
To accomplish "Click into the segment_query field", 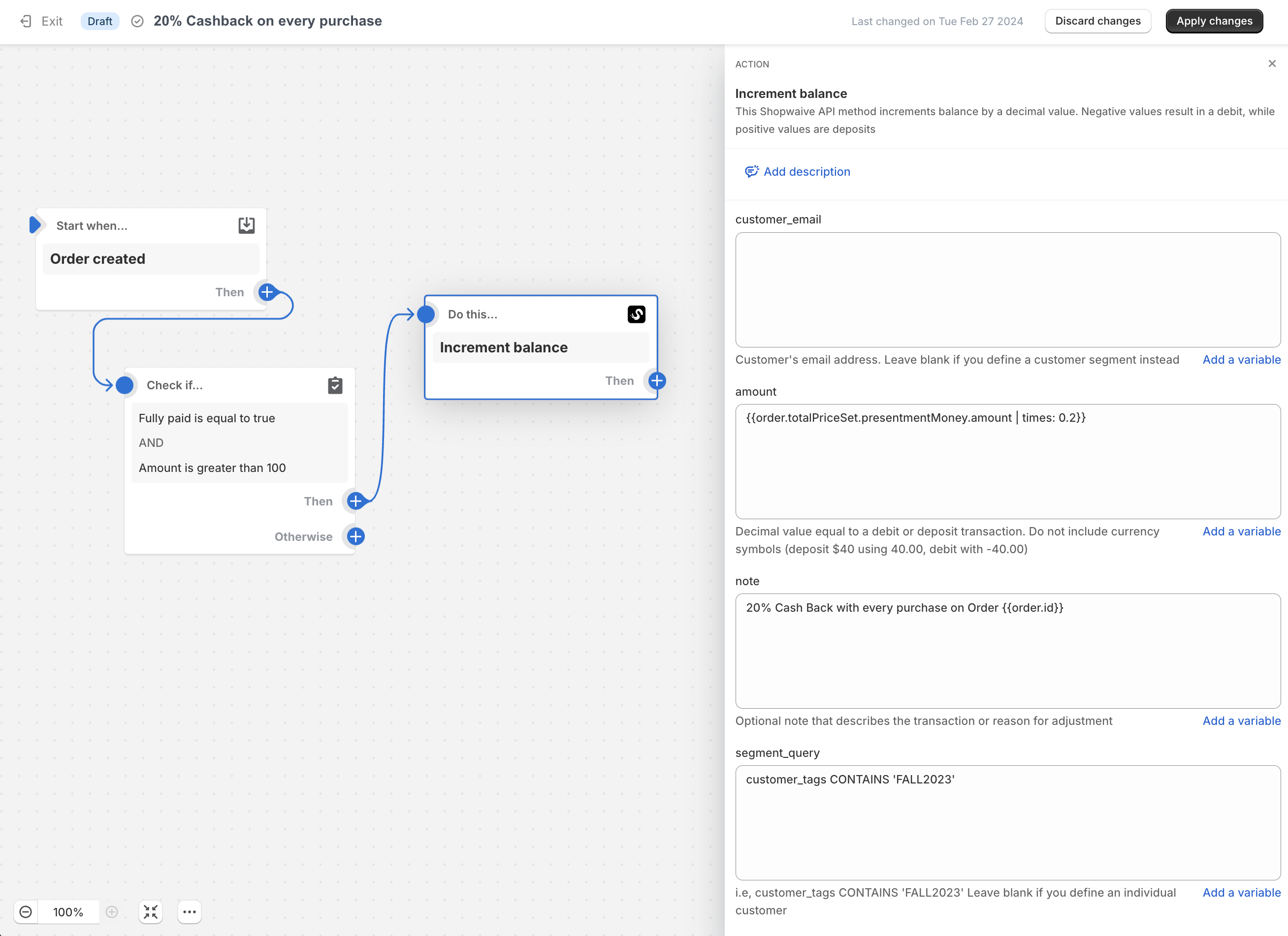I will [x=1007, y=822].
